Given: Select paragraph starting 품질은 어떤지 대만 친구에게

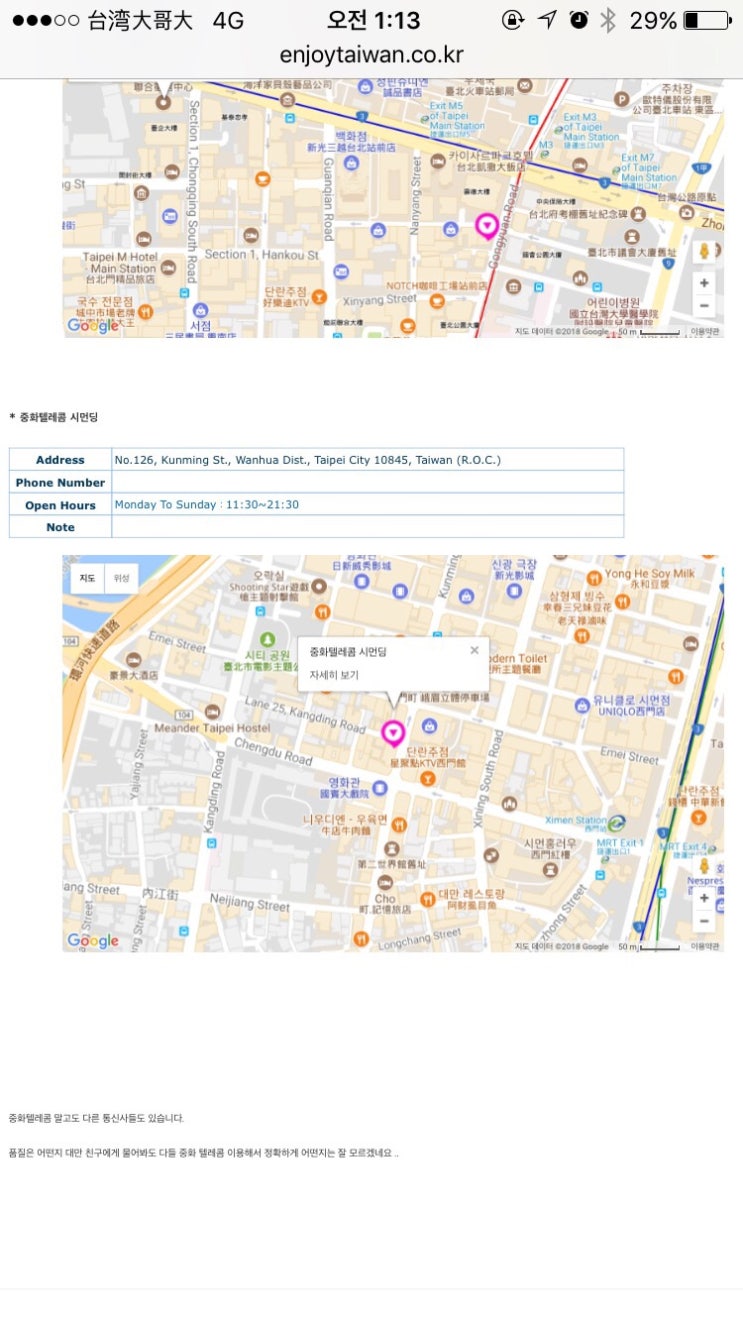Looking at the screenshot, I should pyautogui.click(x=204, y=1153).
